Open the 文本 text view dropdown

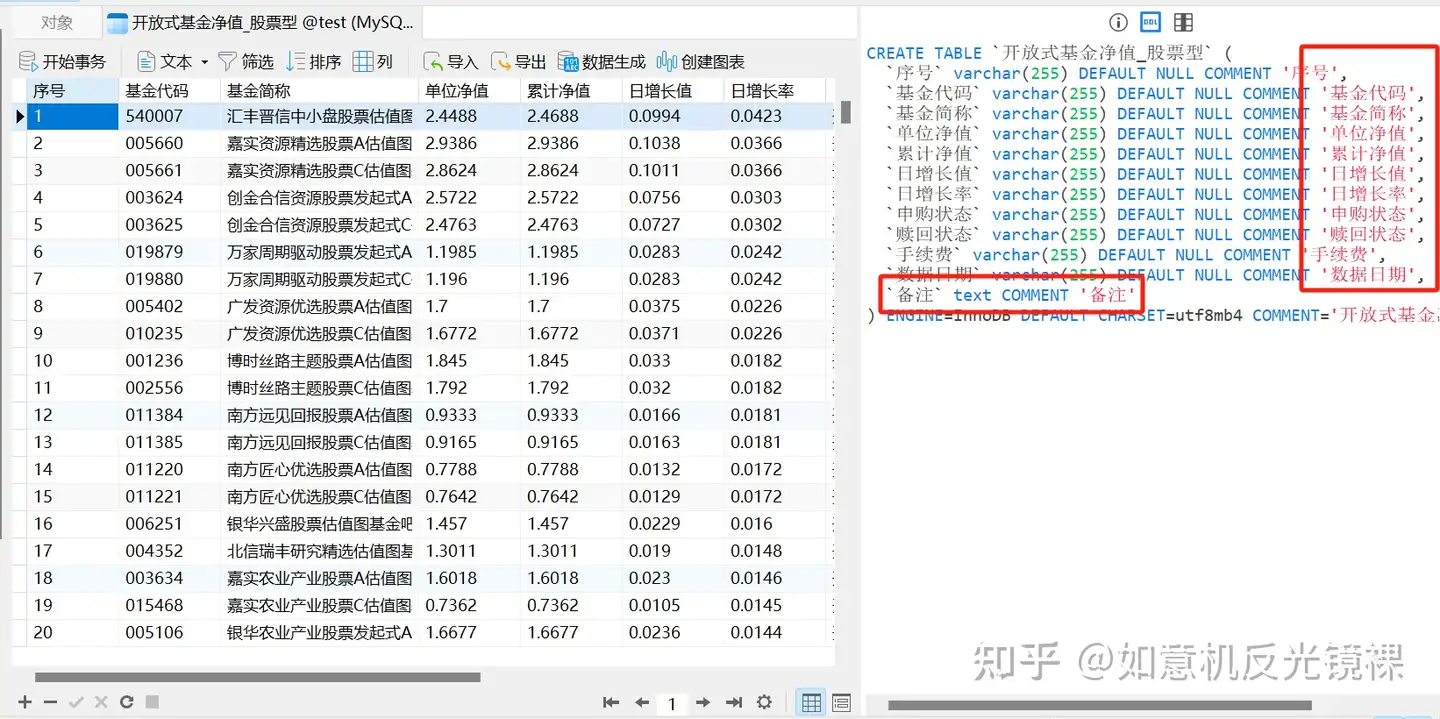[x=173, y=62]
